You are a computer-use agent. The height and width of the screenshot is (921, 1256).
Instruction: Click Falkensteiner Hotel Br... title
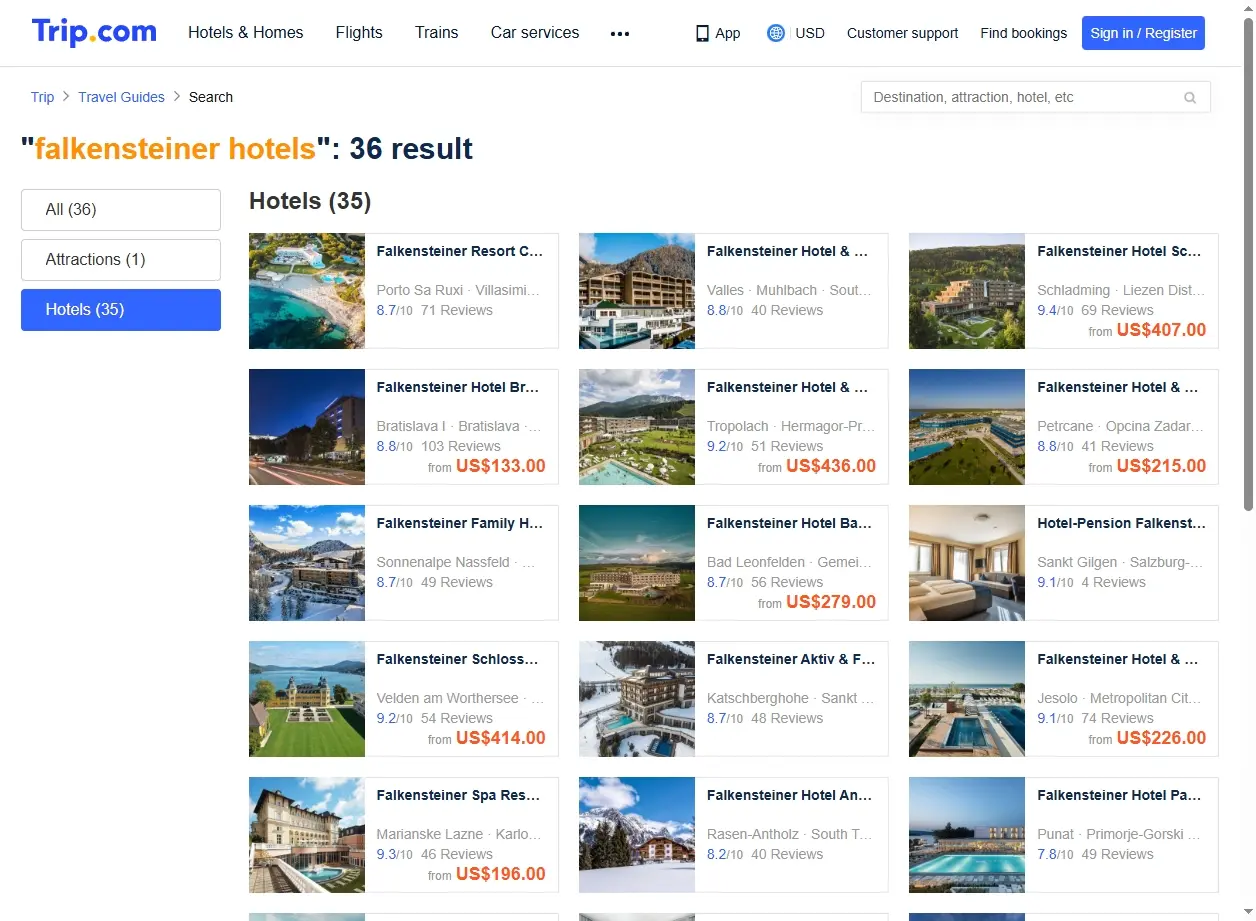[x=458, y=388]
